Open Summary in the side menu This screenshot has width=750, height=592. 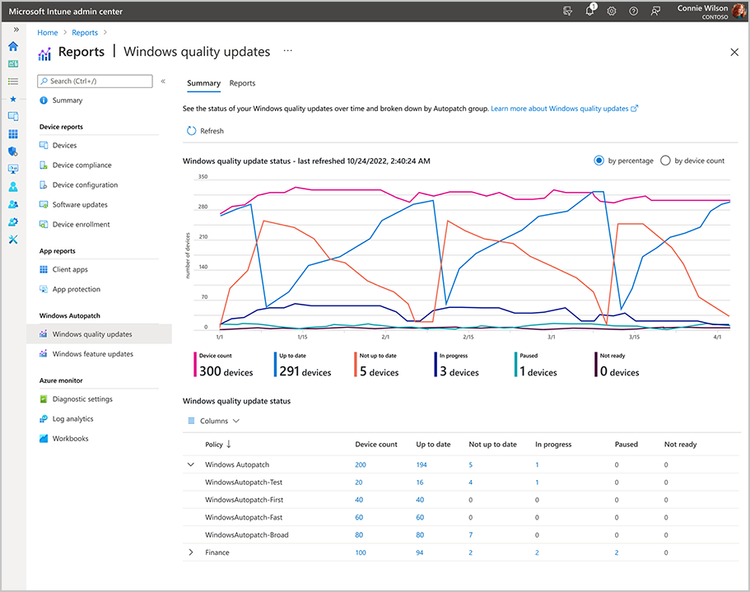click(x=67, y=100)
